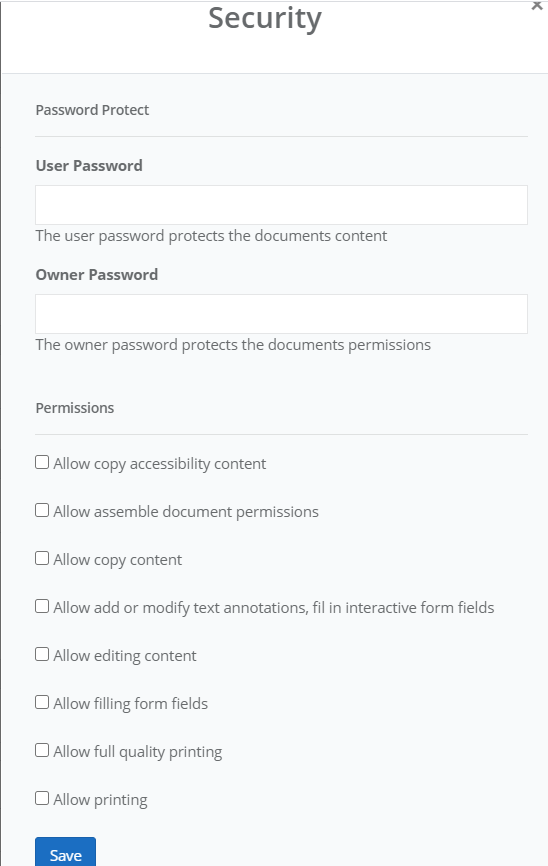Enable the Allow editing content checkbox
Screen dimensions: 548x866
(x=42, y=654)
